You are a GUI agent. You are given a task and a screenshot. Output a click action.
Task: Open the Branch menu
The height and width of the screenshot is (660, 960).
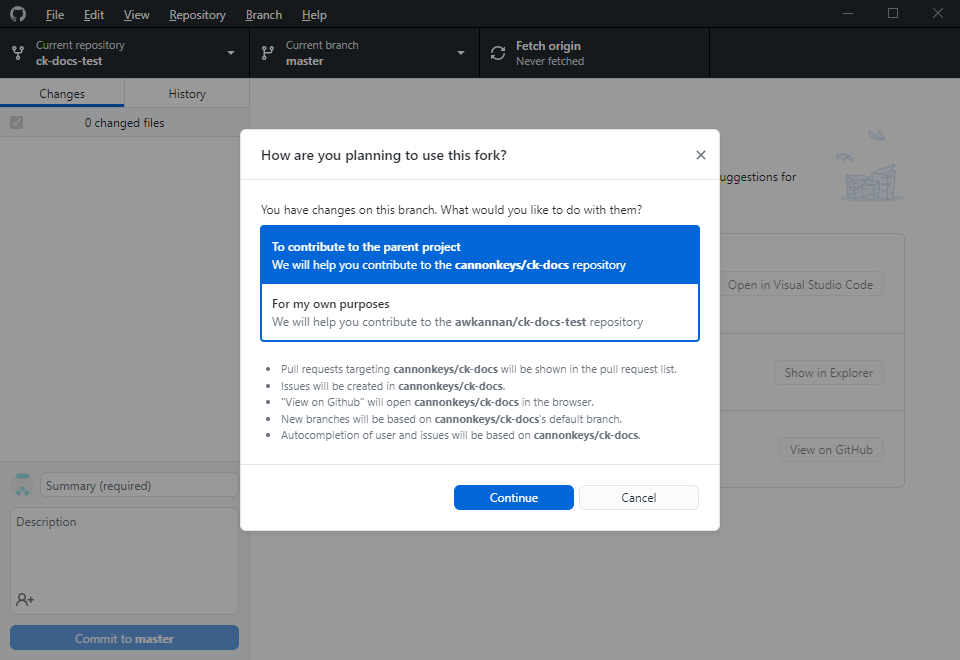(264, 15)
